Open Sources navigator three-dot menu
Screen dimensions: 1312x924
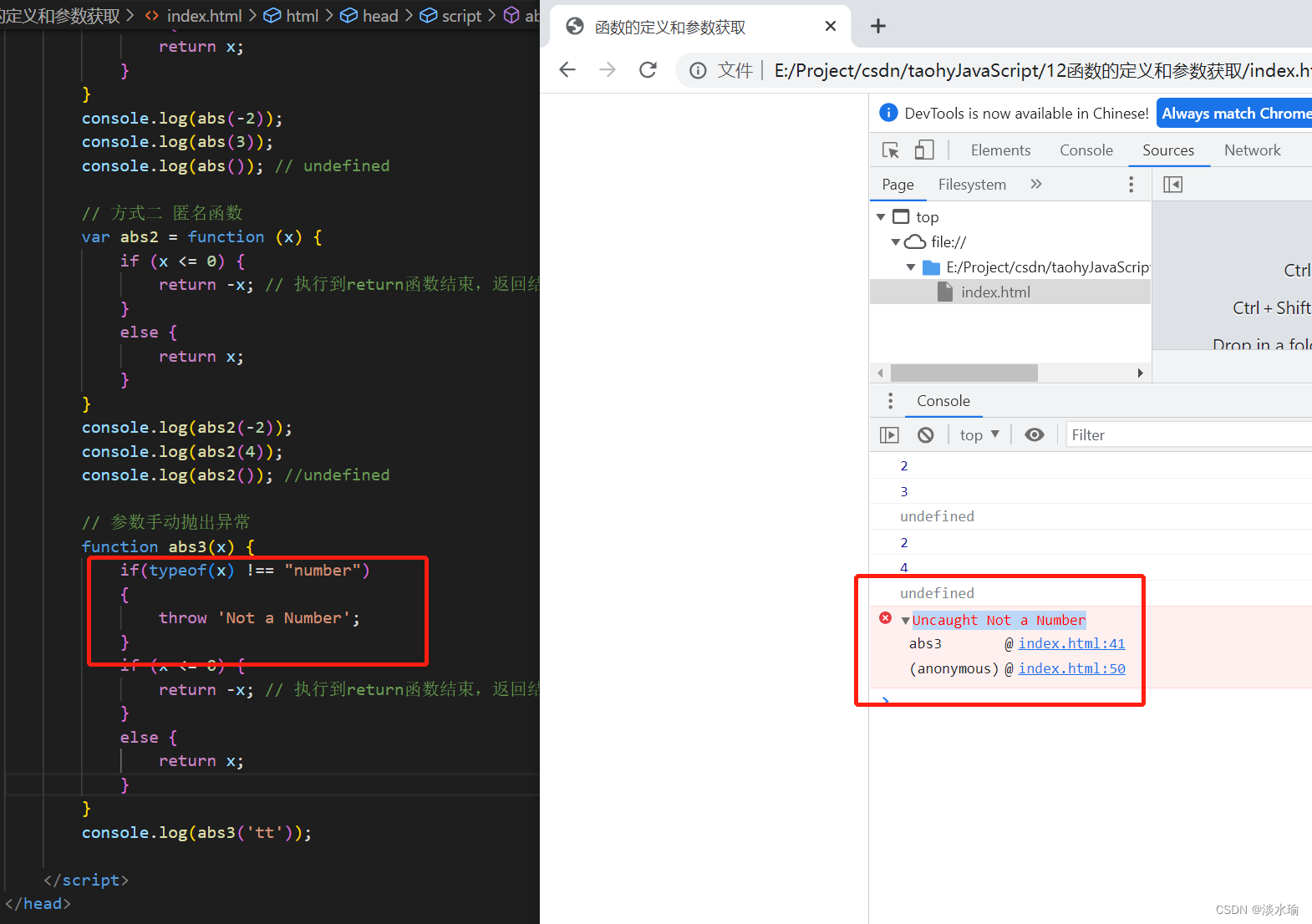(1131, 185)
